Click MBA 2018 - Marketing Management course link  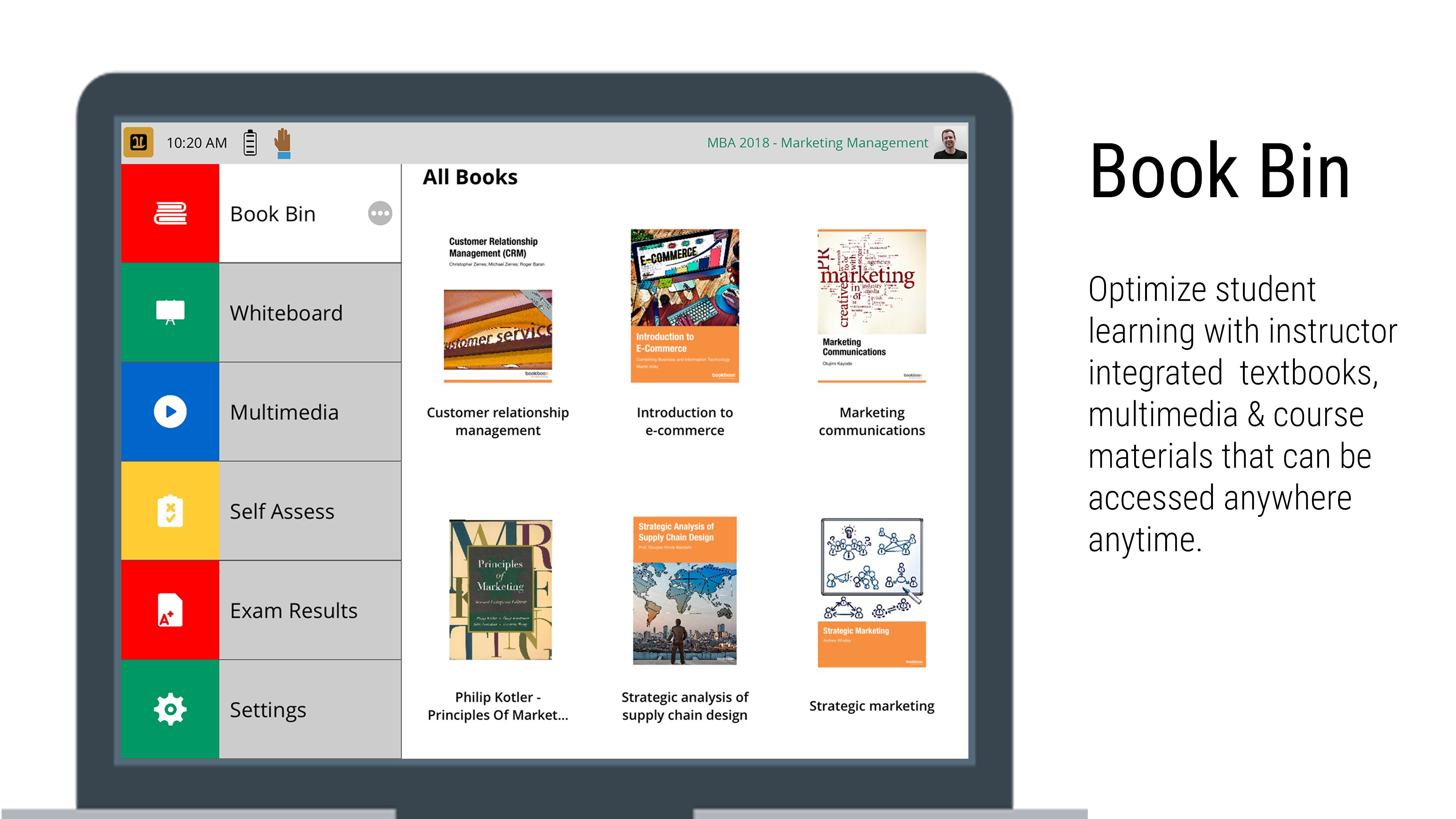tap(817, 143)
